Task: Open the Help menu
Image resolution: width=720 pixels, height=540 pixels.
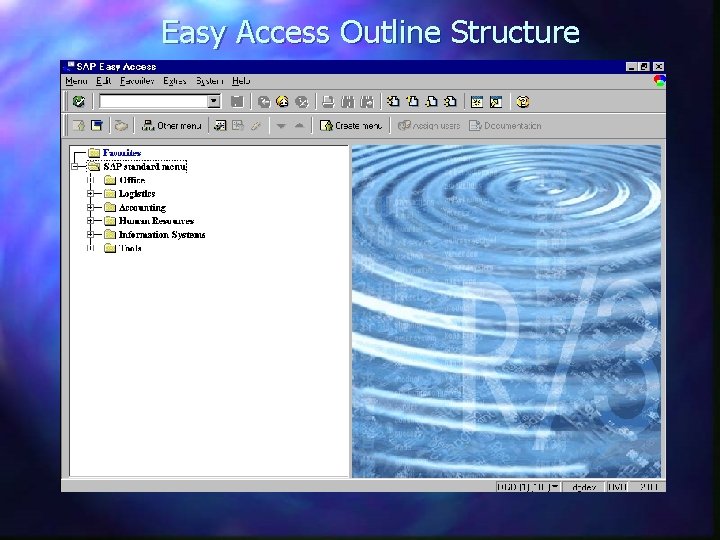Action: [241, 81]
